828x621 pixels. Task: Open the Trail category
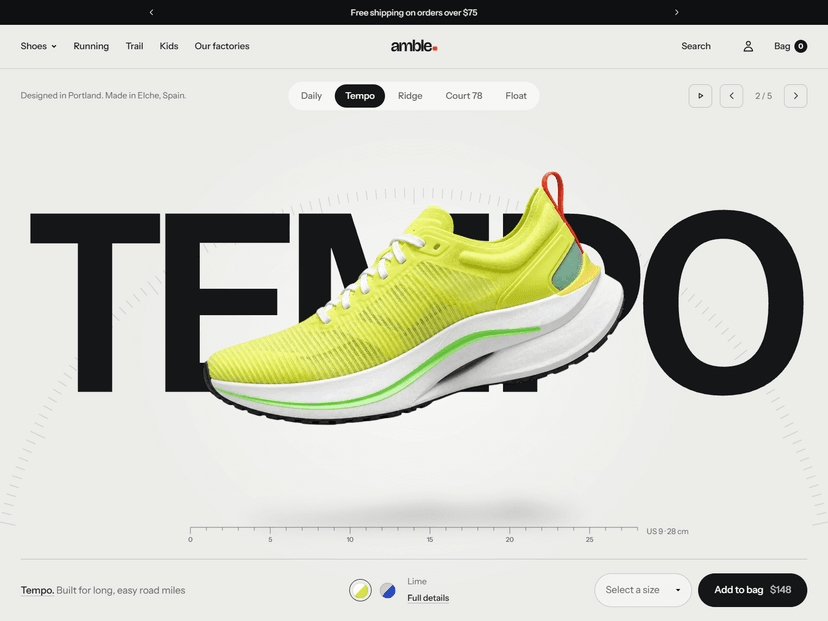[134, 46]
